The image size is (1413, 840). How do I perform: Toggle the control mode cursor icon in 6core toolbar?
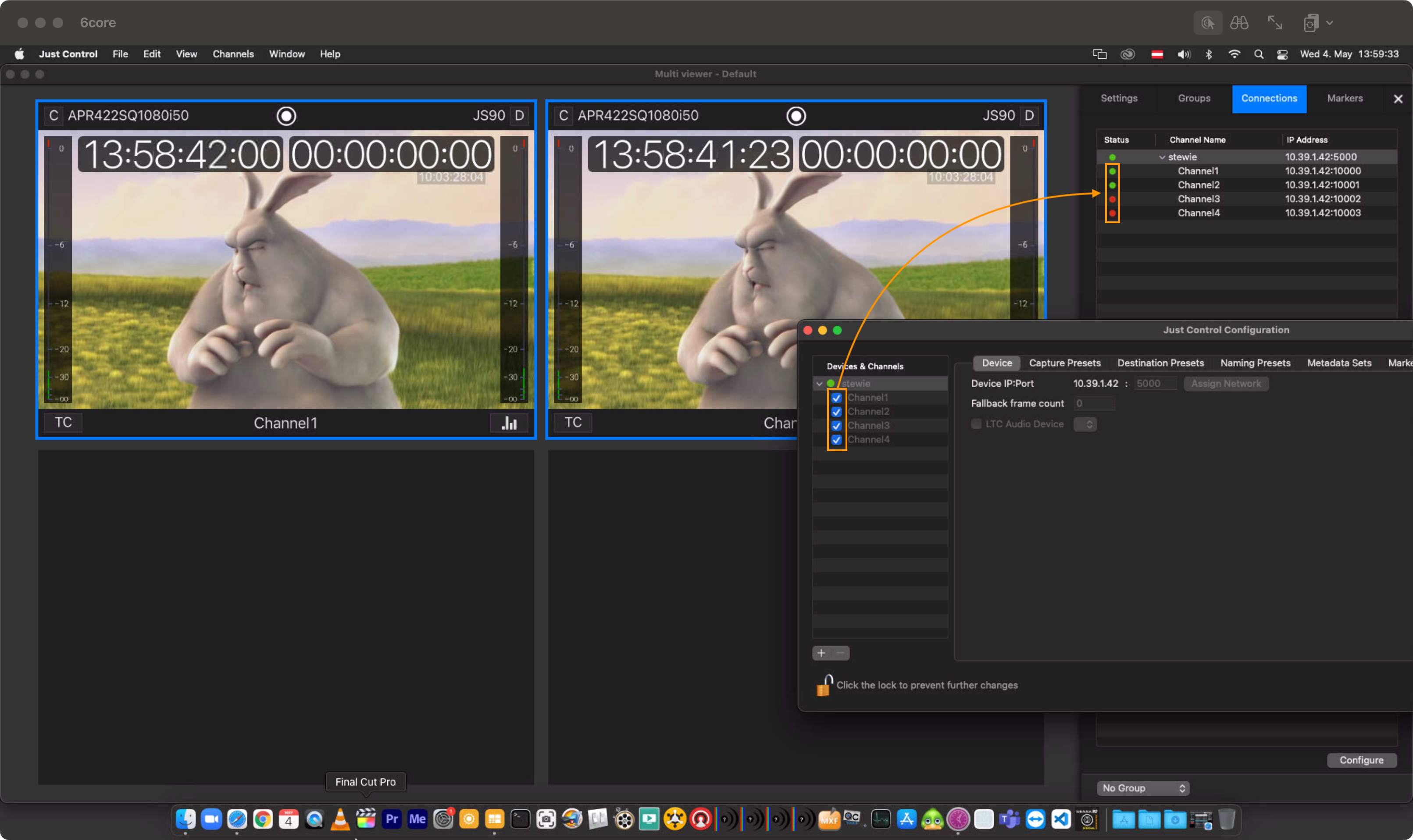1207,23
